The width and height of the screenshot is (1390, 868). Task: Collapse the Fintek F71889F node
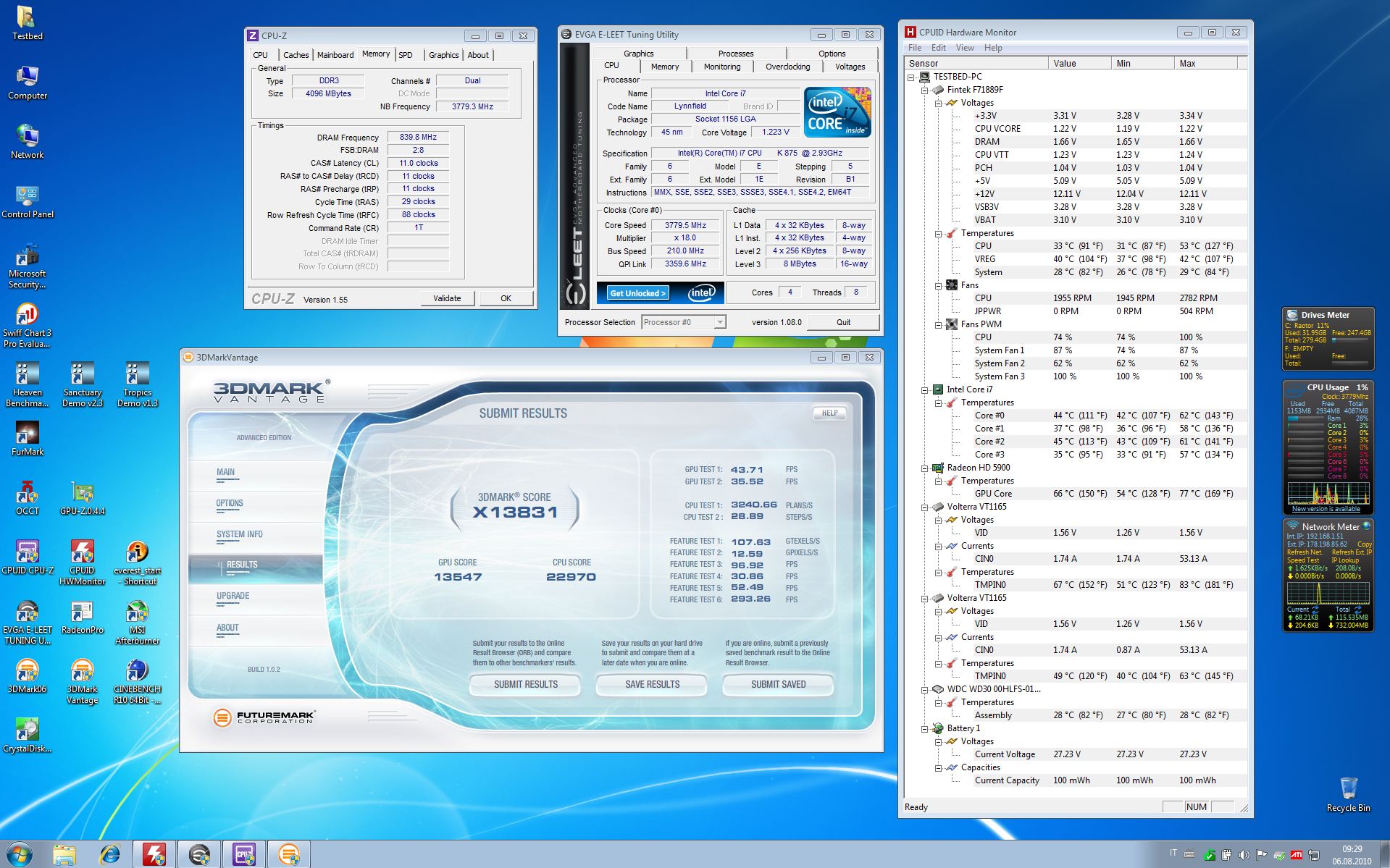pos(925,90)
